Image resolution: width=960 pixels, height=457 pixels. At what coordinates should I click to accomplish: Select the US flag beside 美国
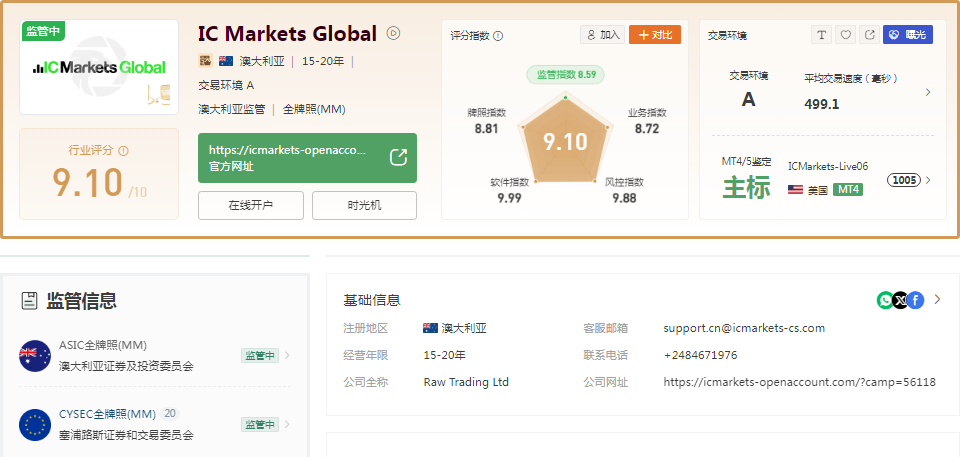click(795, 190)
